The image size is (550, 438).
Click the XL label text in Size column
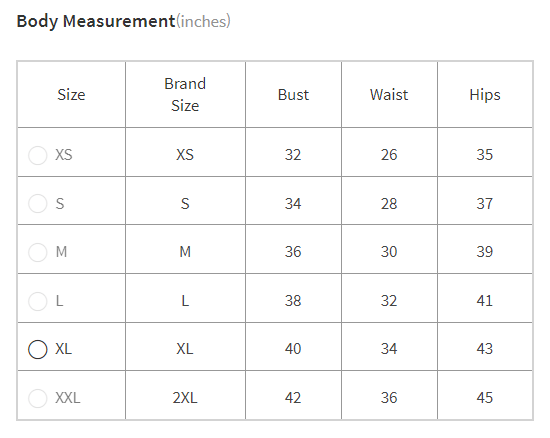[63, 349]
